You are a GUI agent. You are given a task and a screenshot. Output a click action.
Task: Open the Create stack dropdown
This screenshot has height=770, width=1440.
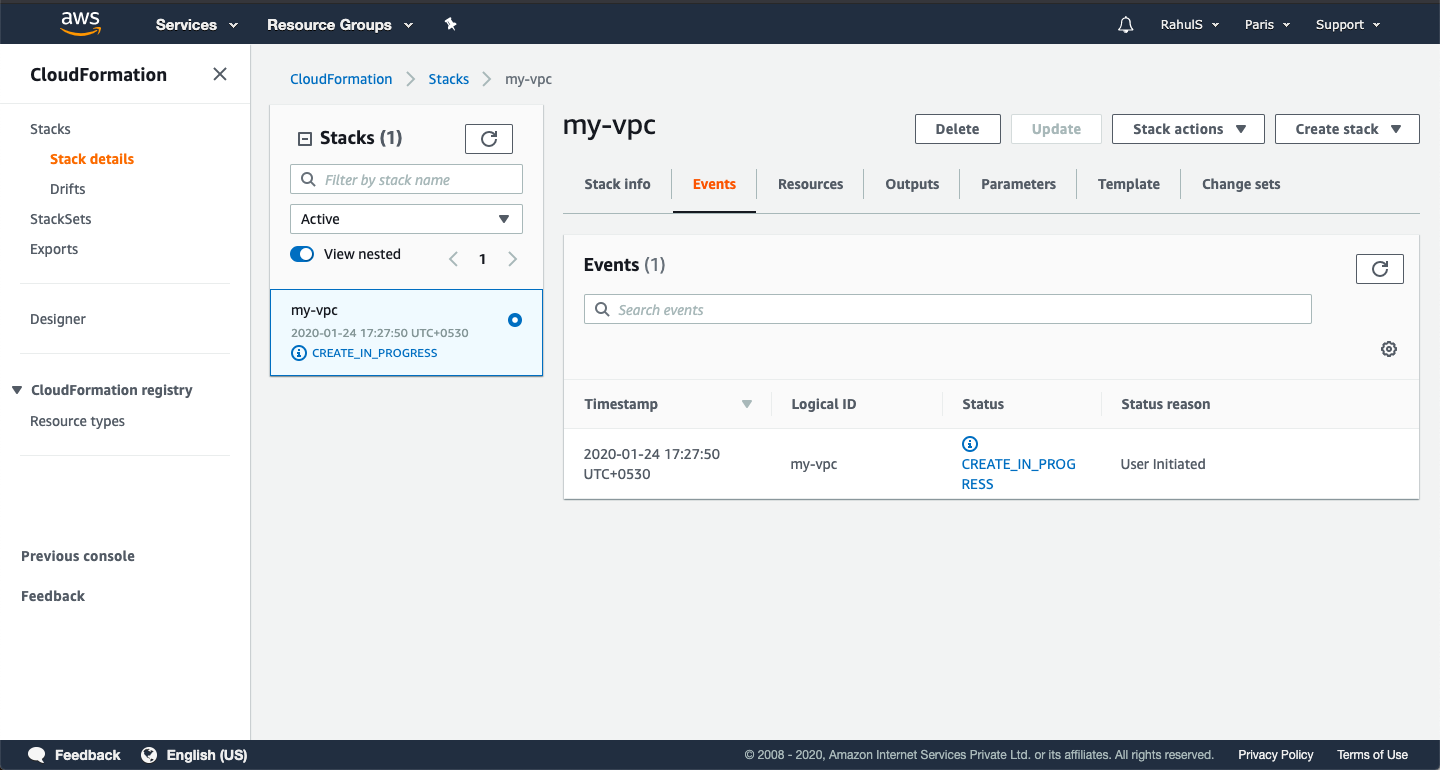(x=1347, y=128)
